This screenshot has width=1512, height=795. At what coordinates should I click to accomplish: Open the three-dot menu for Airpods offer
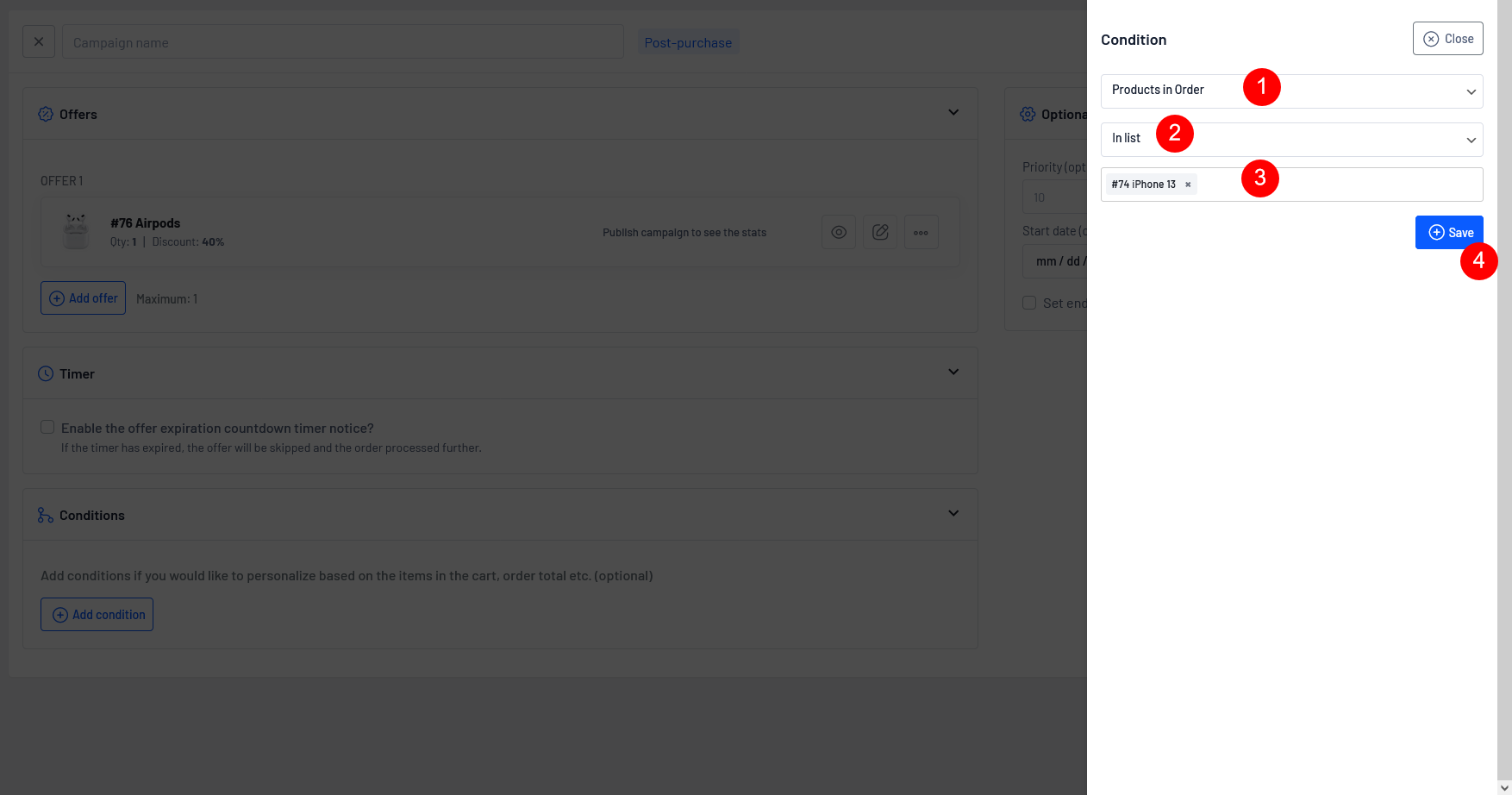point(921,232)
